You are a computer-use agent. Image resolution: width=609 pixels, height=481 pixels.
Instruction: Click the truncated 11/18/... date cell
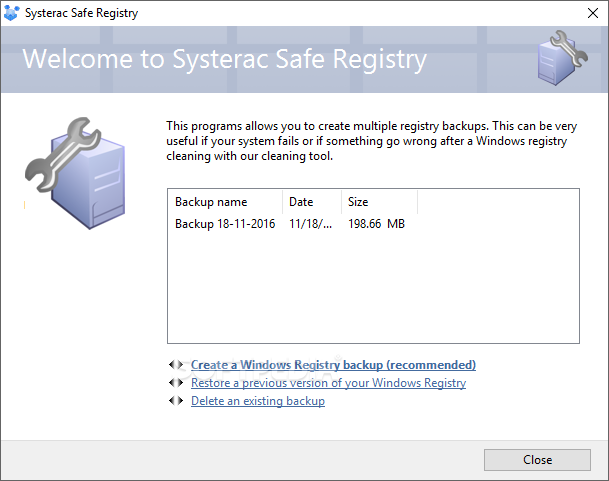(310, 224)
